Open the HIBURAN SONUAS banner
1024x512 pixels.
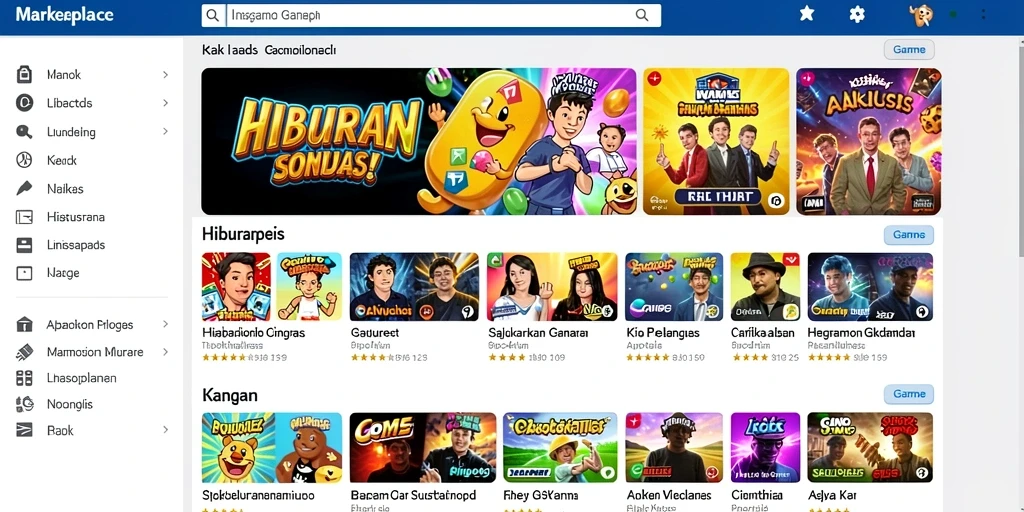click(x=419, y=142)
